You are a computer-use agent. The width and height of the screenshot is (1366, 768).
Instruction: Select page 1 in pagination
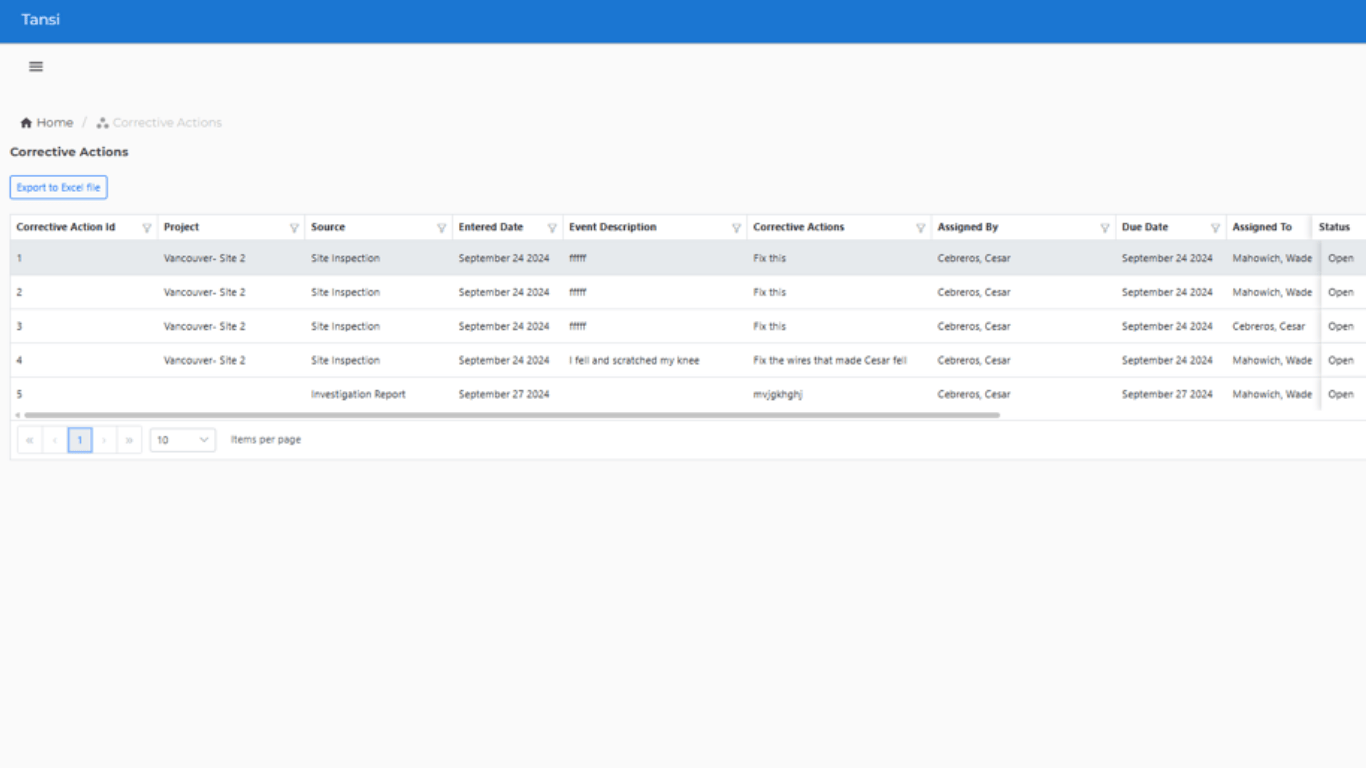(80, 439)
